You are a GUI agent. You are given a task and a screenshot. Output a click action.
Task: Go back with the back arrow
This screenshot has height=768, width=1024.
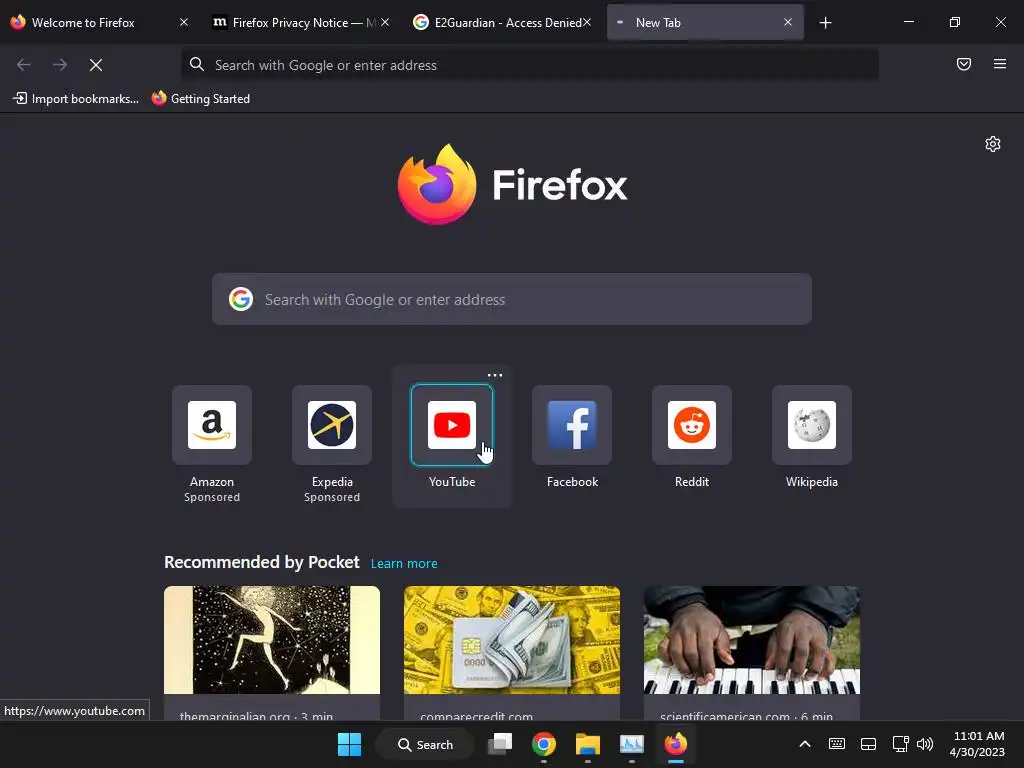[24, 65]
